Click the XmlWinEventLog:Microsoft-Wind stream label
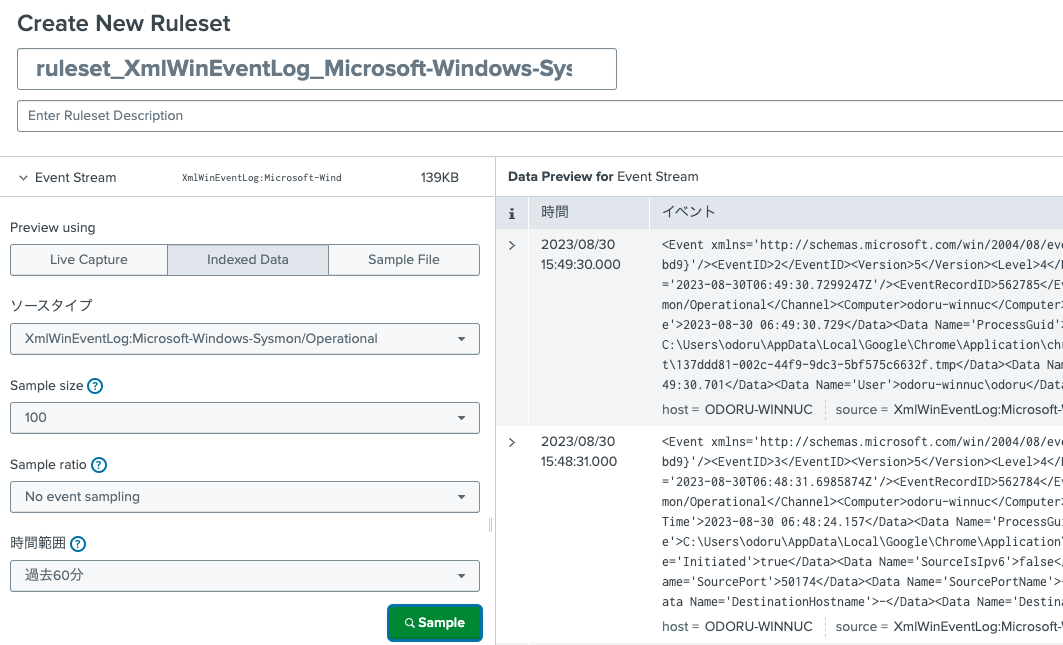The width and height of the screenshot is (1063, 645). 262,178
